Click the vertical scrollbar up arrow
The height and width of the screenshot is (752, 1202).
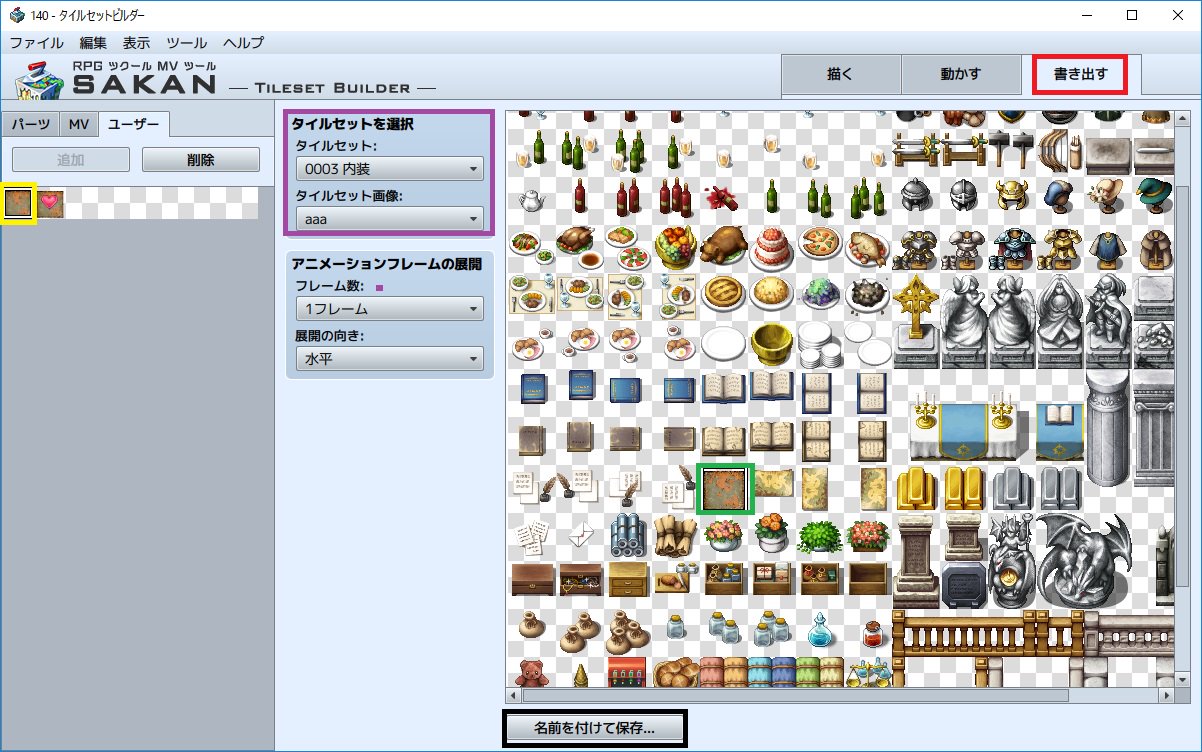point(1184,116)
